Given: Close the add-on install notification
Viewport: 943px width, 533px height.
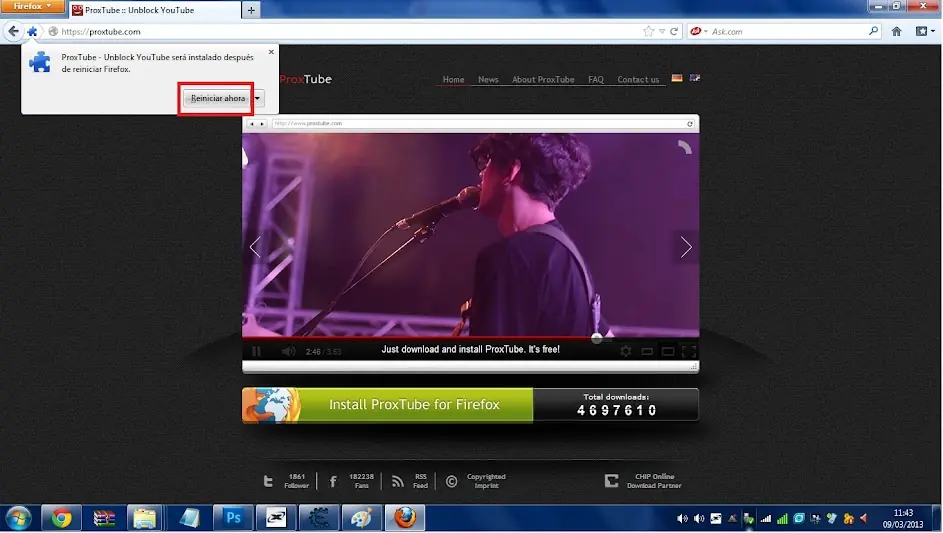Looking at the screenshot, I should coord(271,52).
